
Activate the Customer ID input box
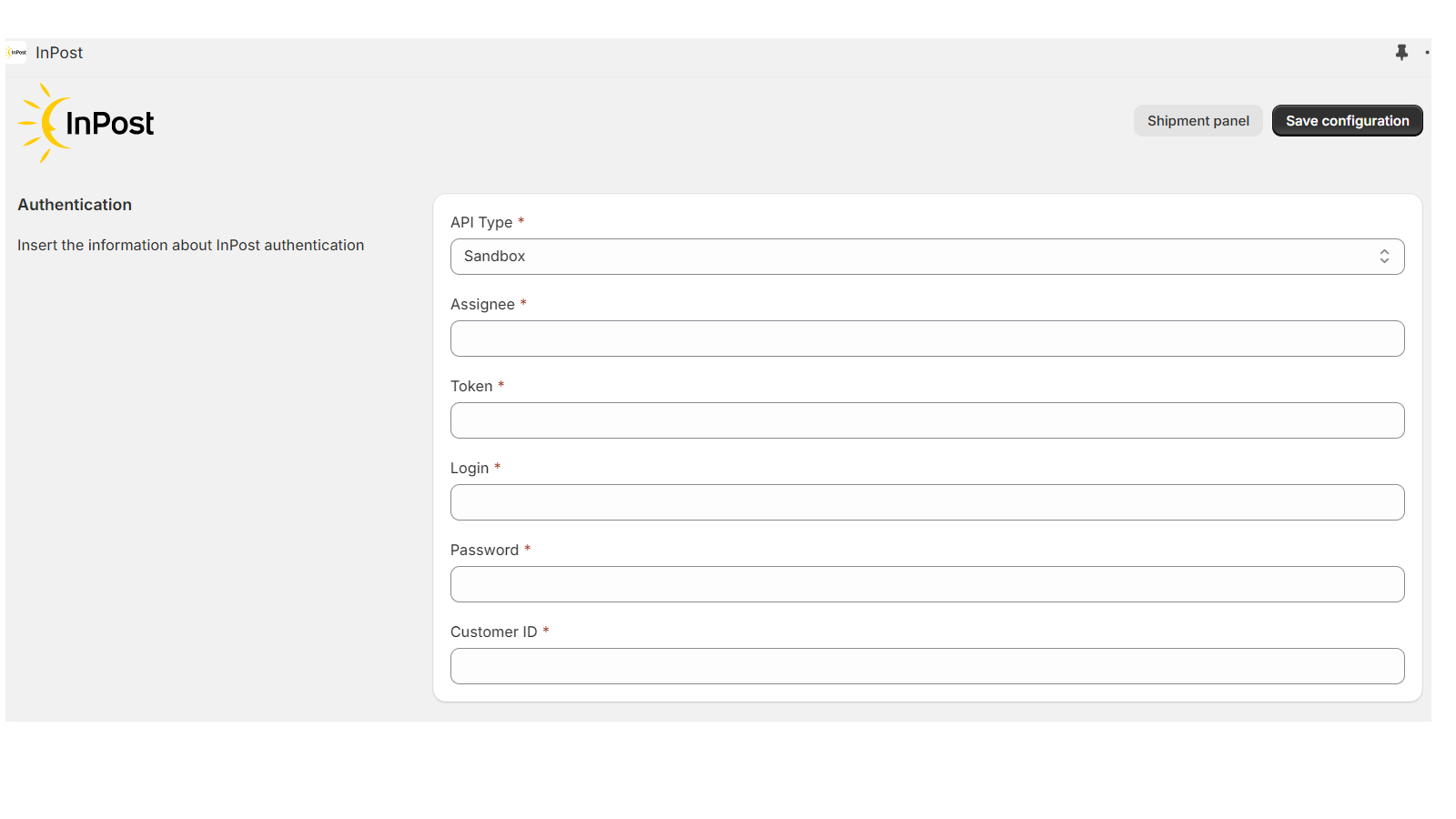(927, 666)
